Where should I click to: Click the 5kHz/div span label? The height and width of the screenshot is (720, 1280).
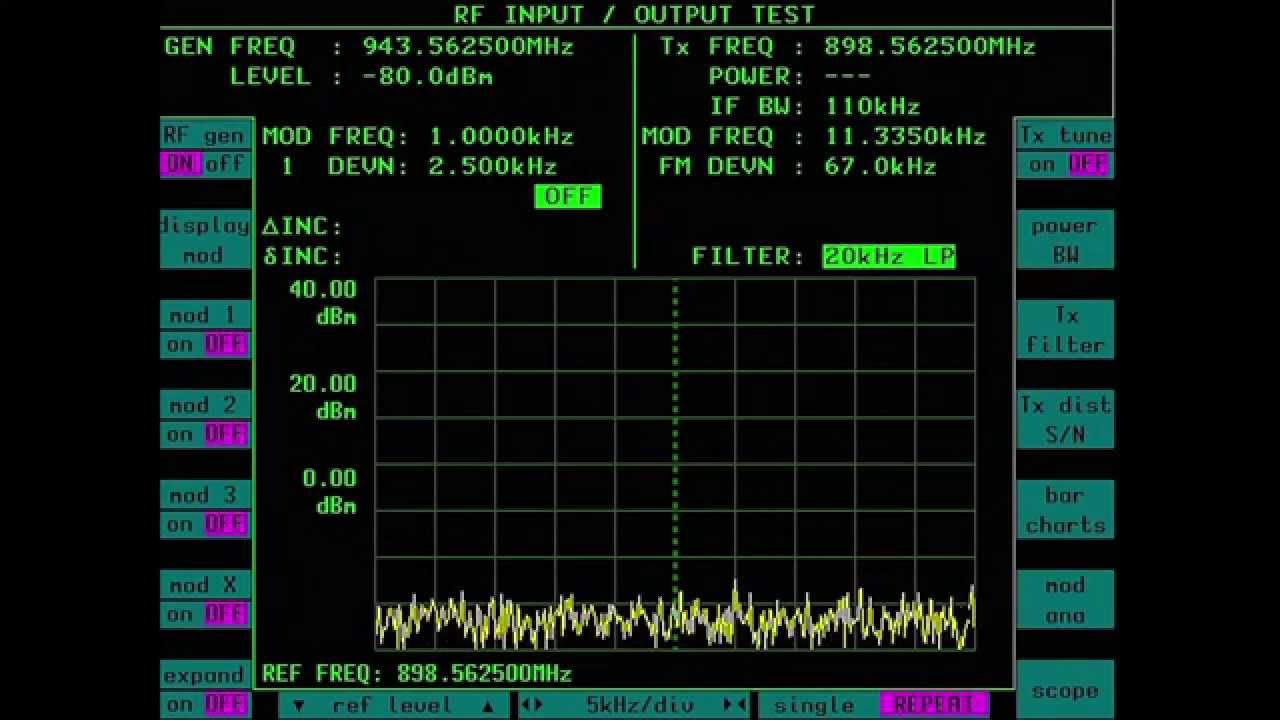[x=640, y=705]
